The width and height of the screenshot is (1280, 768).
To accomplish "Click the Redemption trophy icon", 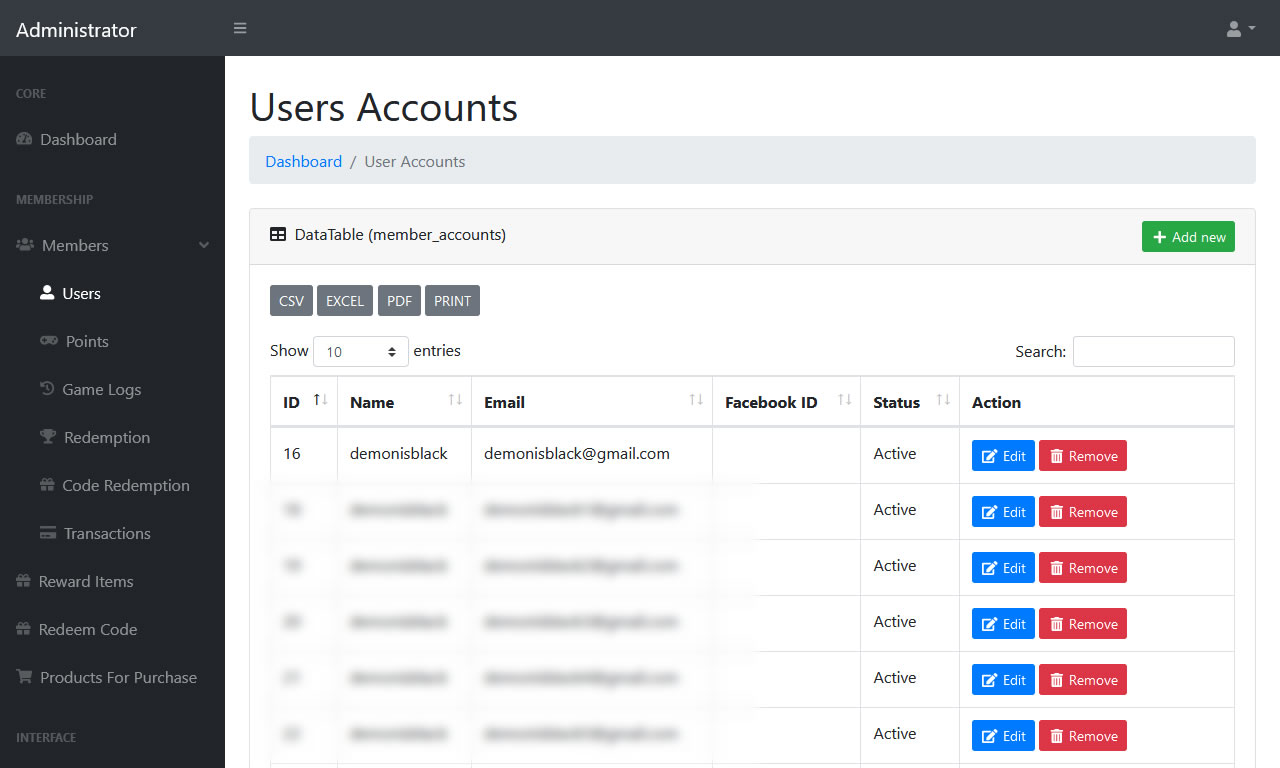I will [x=47, y=437].
